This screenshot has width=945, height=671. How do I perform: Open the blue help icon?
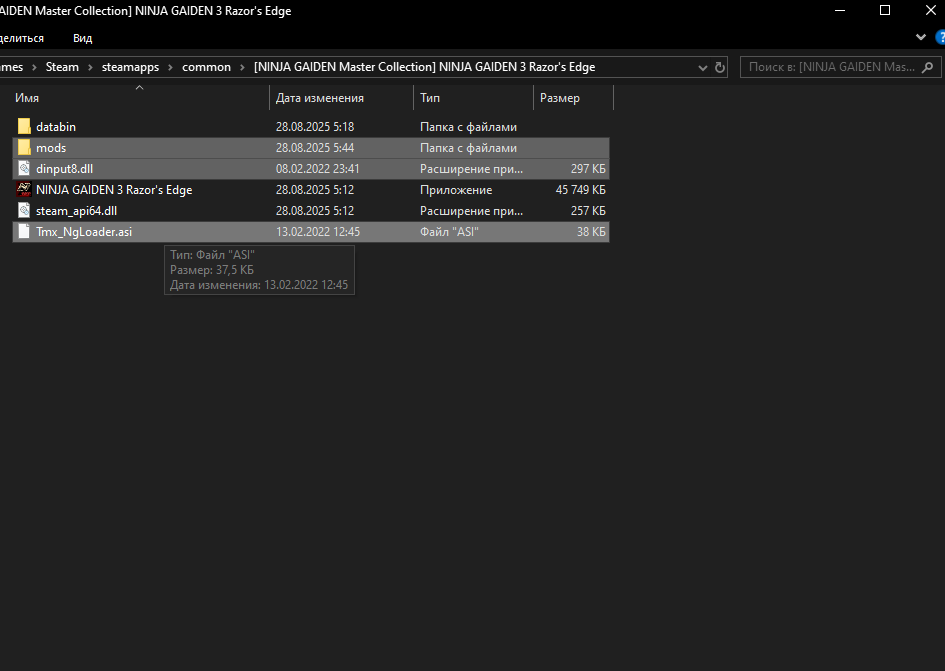pyautogui.click(x=941, y=37)
